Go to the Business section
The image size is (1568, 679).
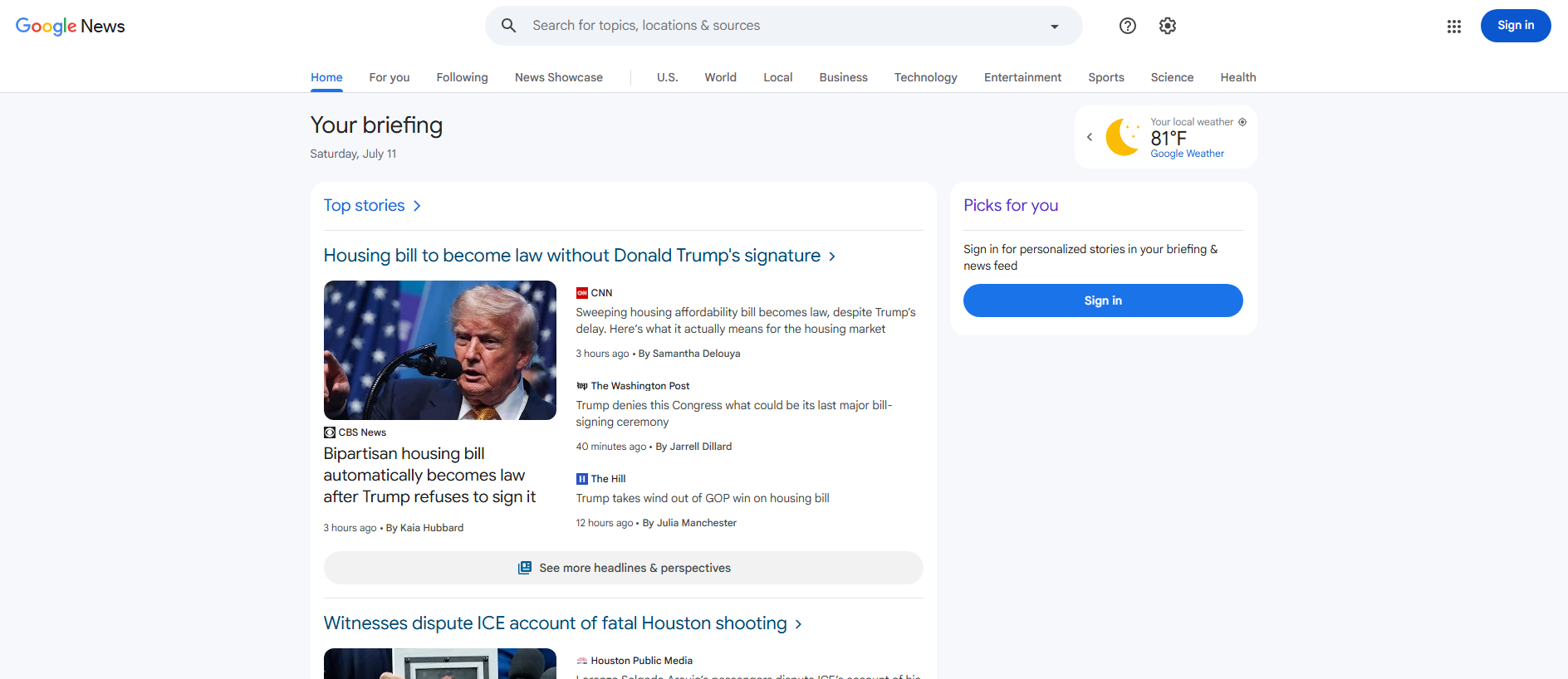(844, 77)
